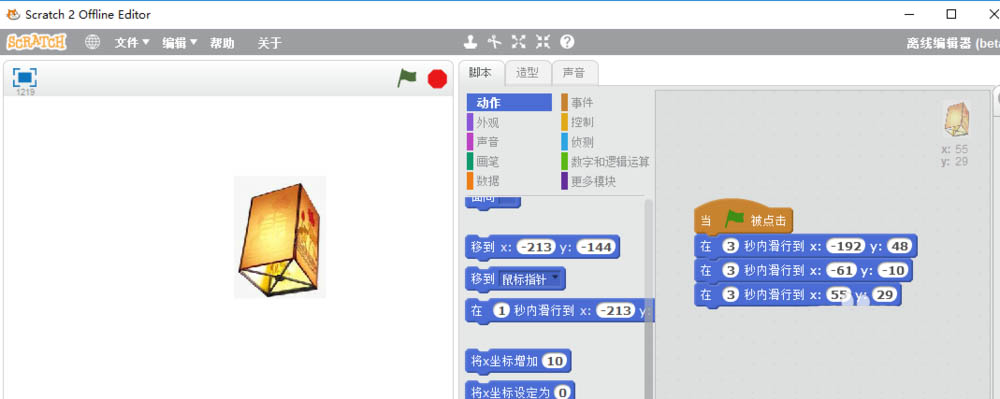Edit value 0 in 将x坐标设定为 block
The width and height of the screenshot is (1000, 399).
point(562,392)
